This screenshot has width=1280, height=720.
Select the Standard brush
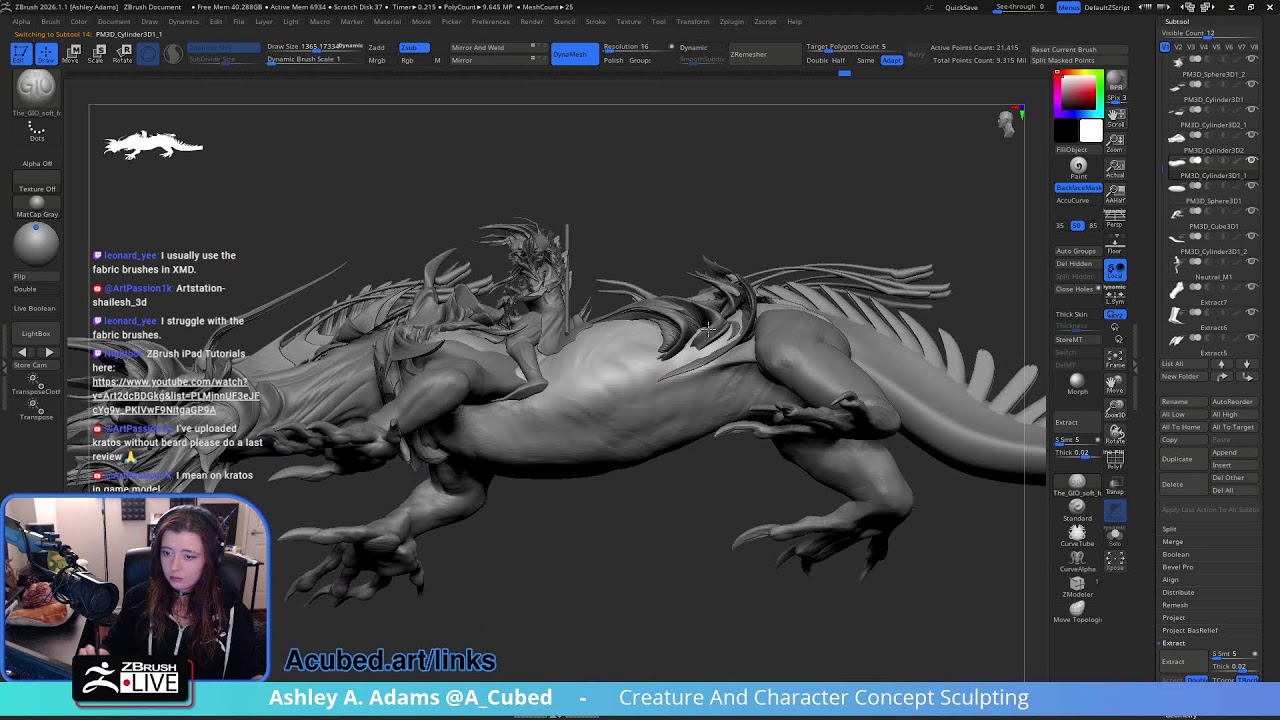[x=1077, y=510]
